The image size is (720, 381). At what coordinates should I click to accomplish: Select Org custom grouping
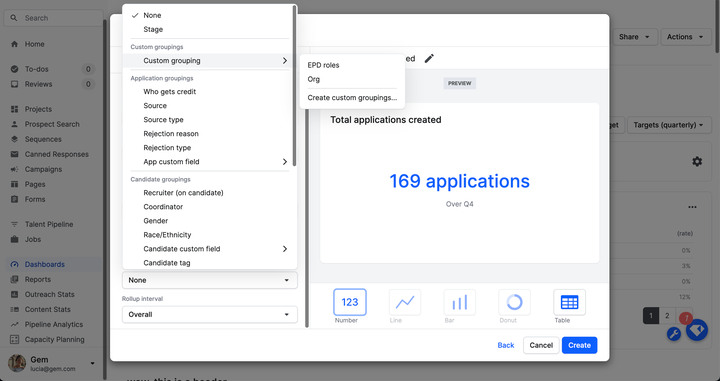[352, 79]
